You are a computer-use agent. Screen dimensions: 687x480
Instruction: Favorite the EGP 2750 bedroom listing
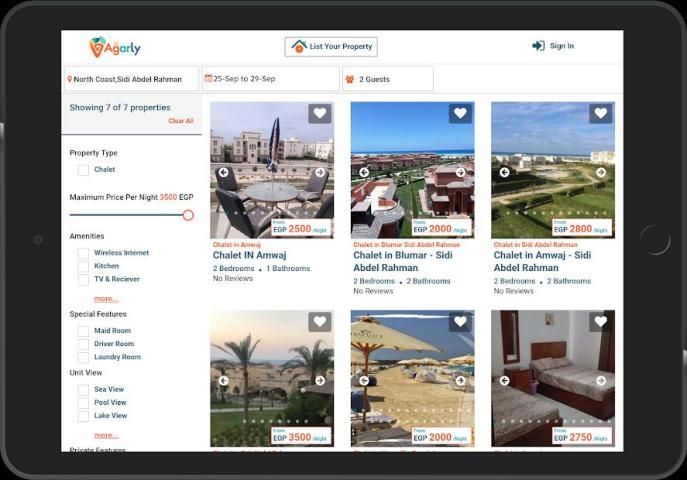coord(601,322)
